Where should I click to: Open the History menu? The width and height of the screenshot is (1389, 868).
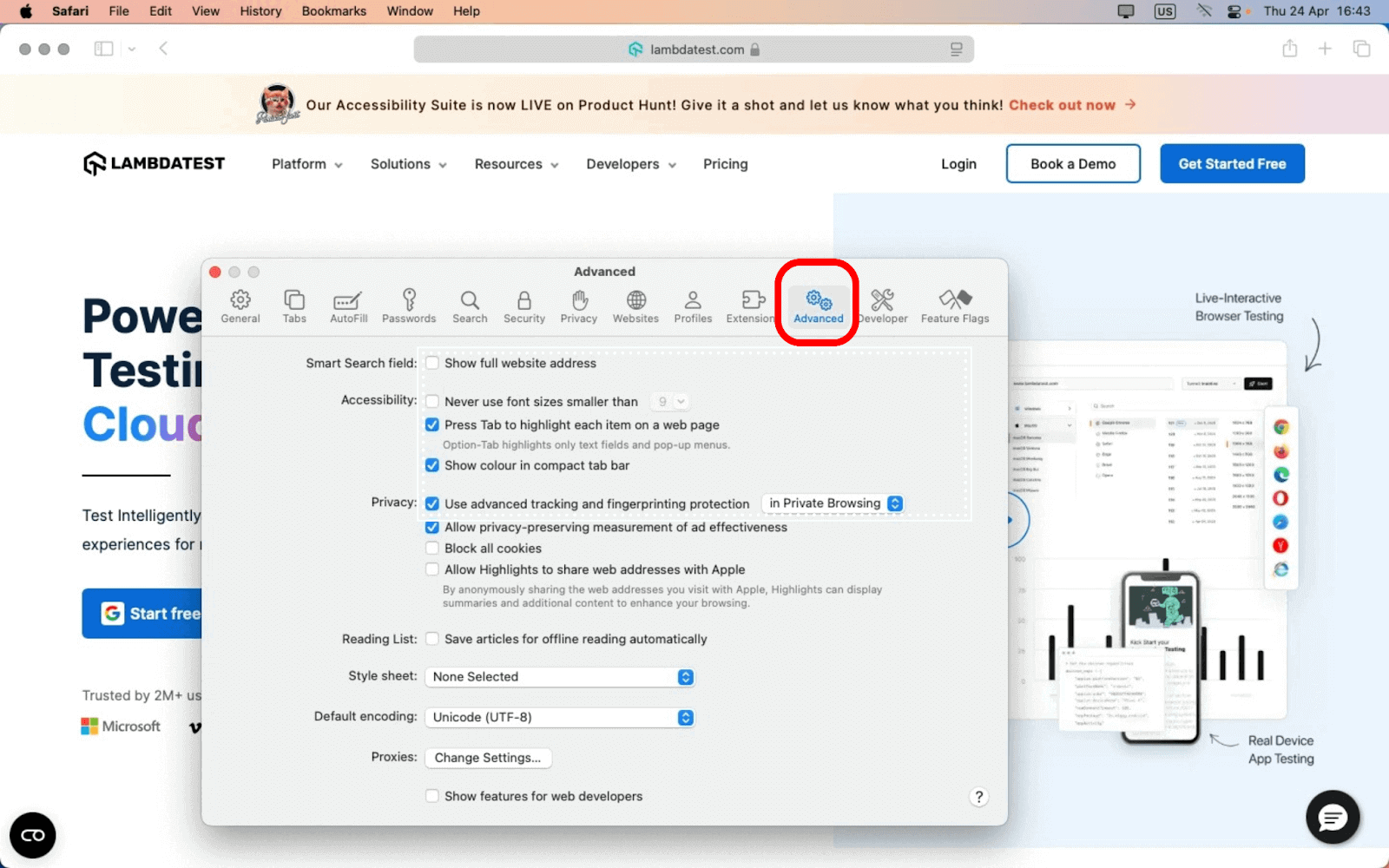tap(260, 11)
